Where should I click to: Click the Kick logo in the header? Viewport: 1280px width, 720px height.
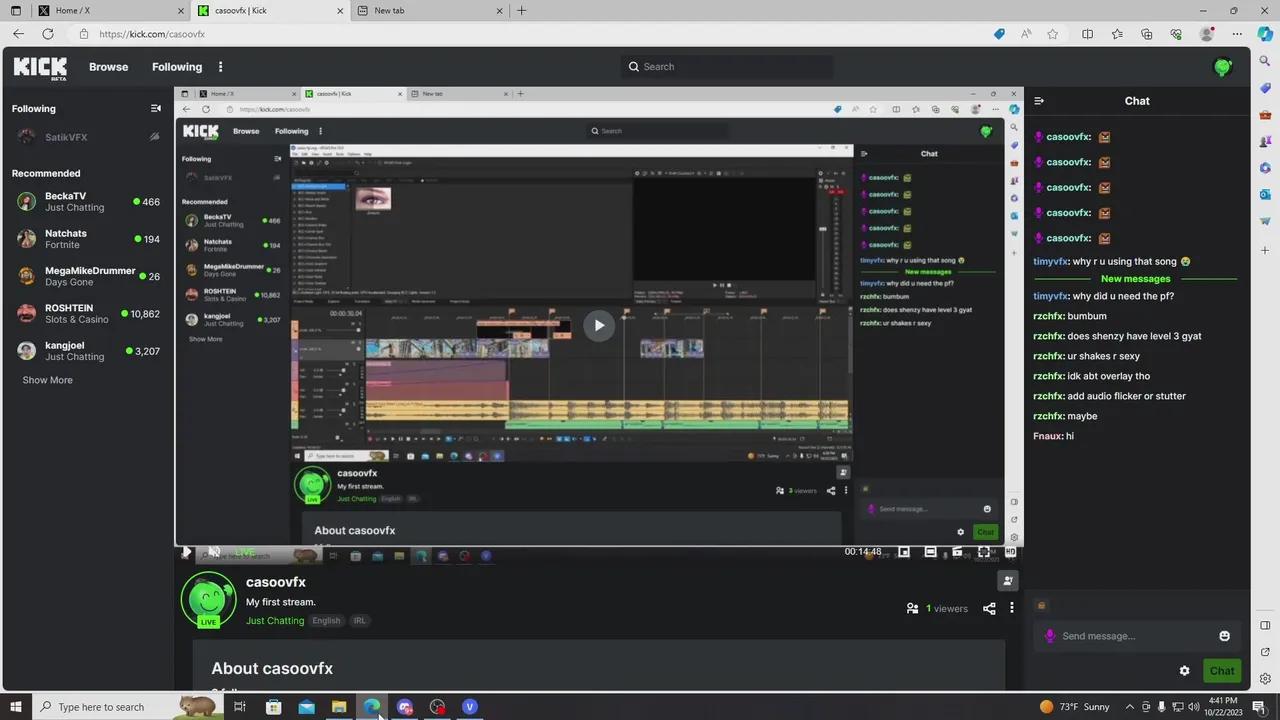click(x=40, y=68)
